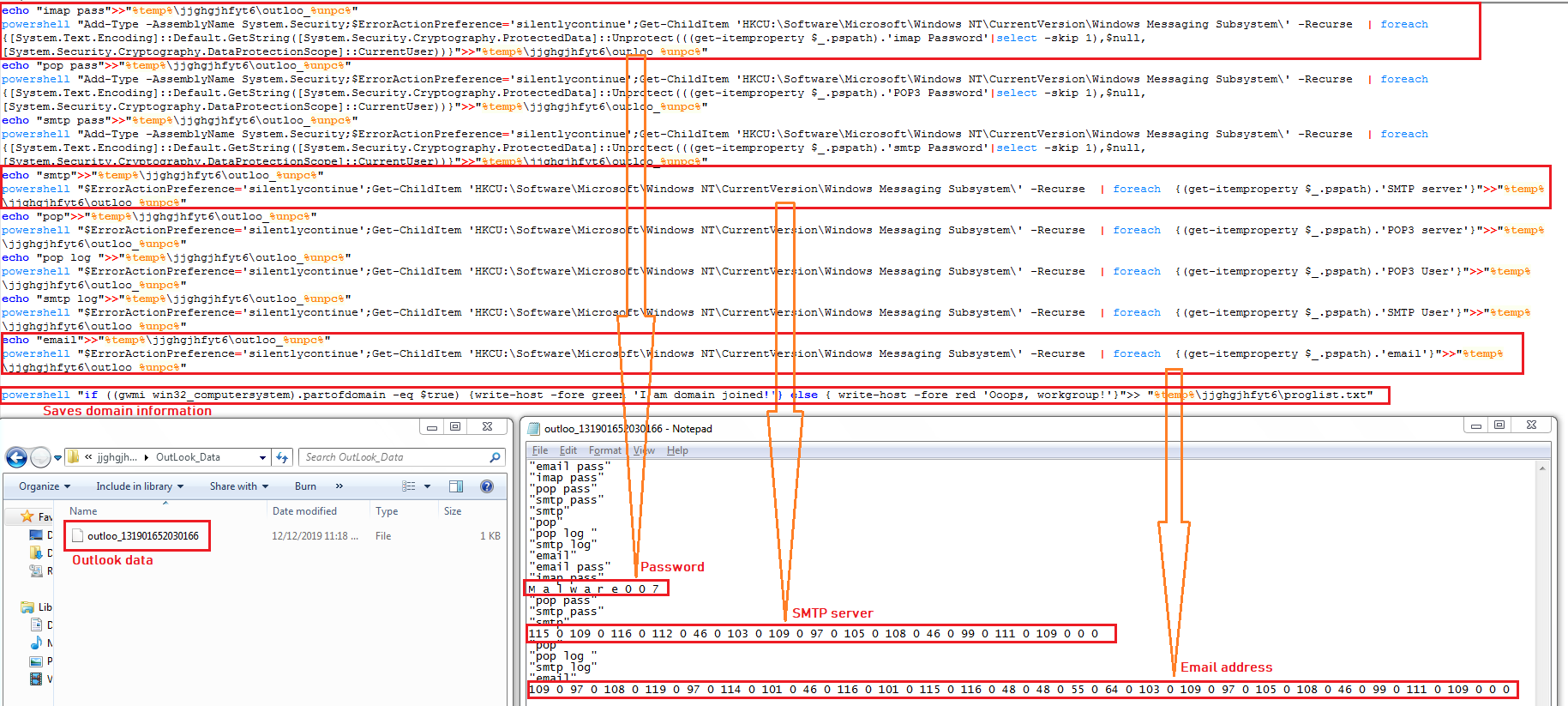Screen dimensions: 1568x706
Task: Click the first "email pass" line in Notepad
Action: pyautogui.click(x=570, y=467)
